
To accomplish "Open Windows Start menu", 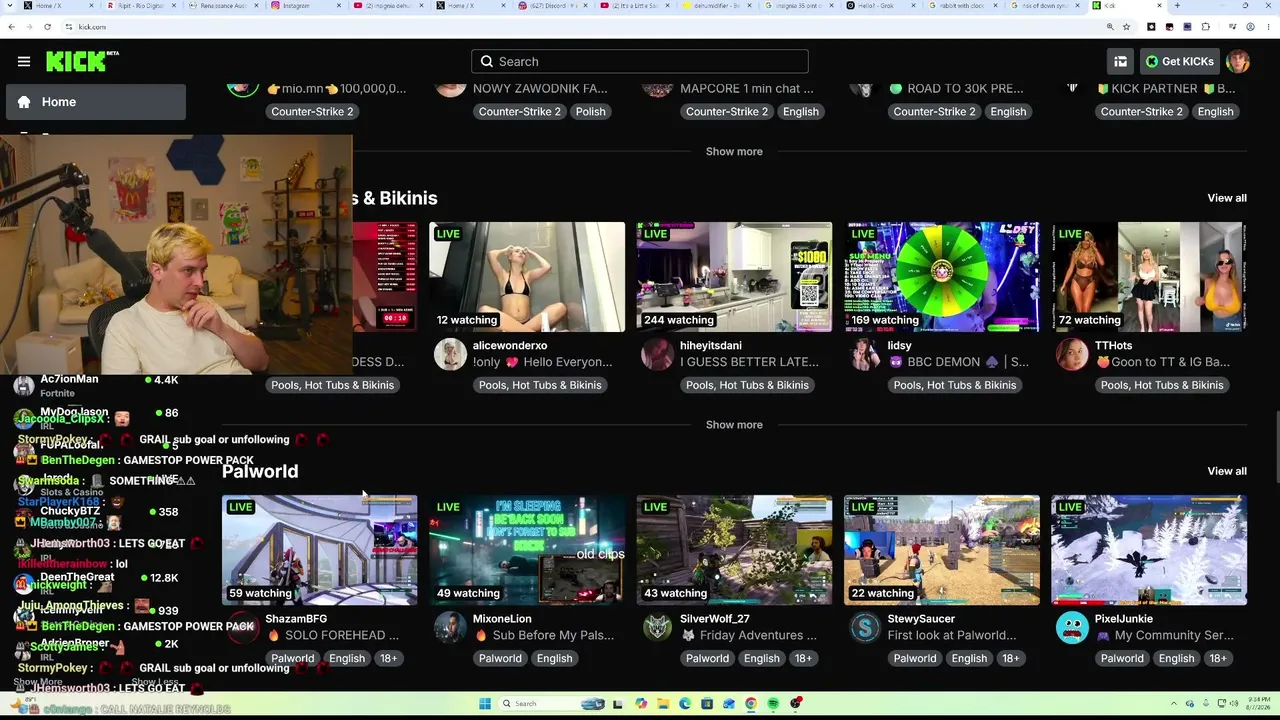I will 485,704.
